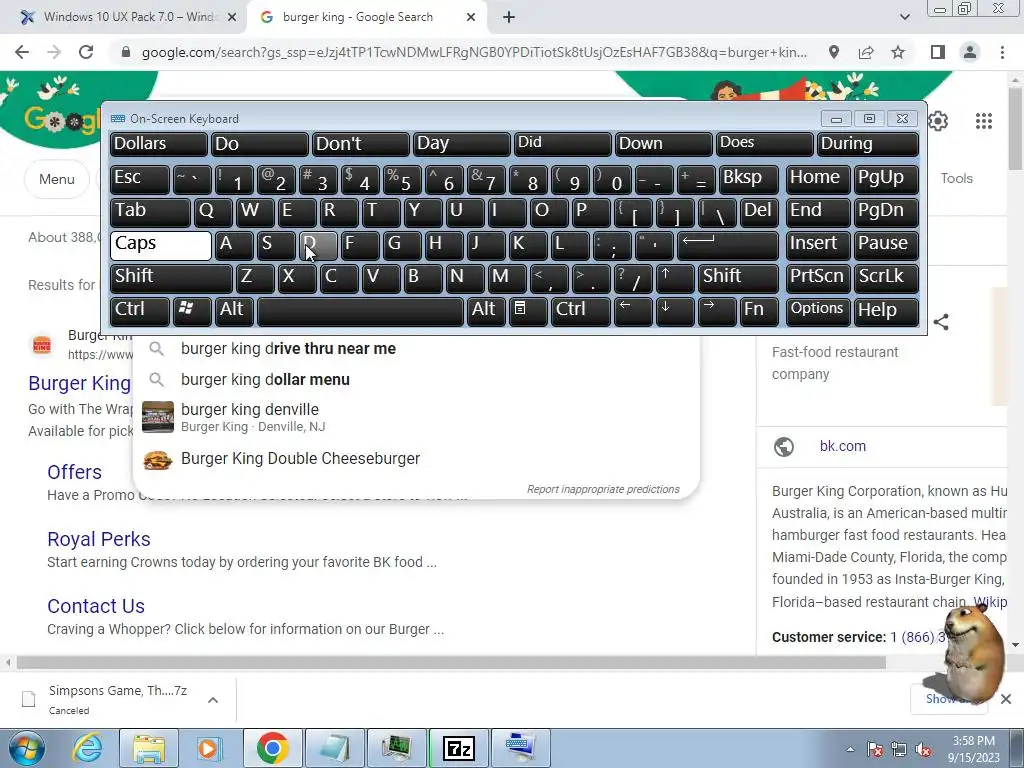Bookmark this page with the star icon
This screenshot has width=1024, height=768.
(x=898, y=52)
